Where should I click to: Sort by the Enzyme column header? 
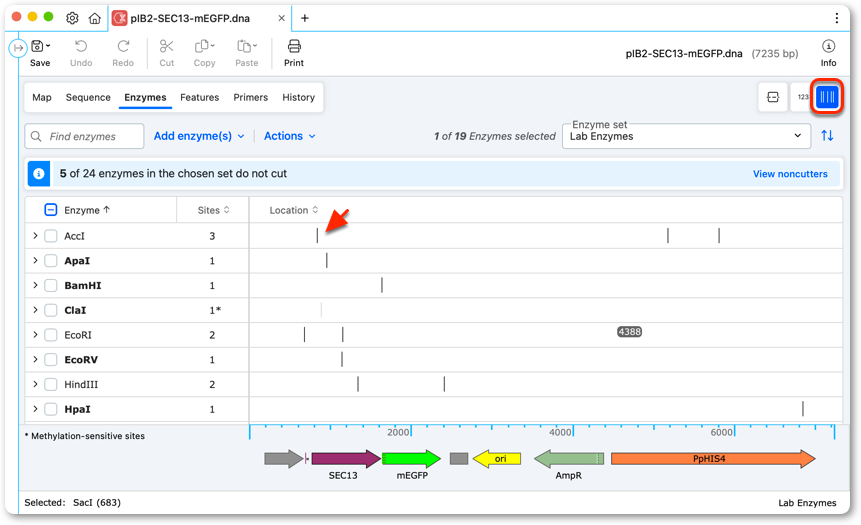(x=87, y=210)
